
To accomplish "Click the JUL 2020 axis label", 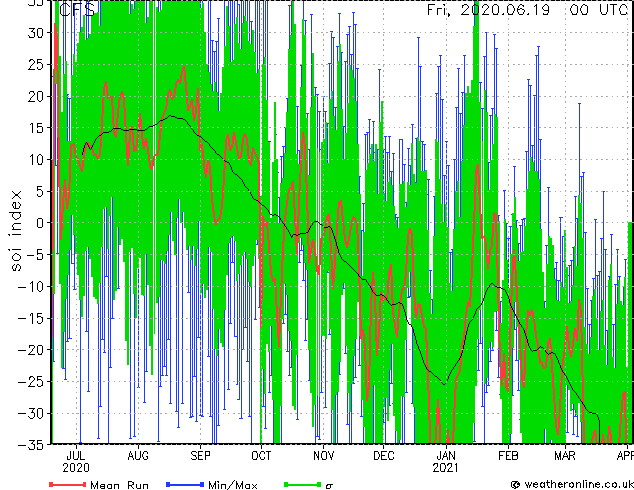I will click(x=76, y=462).
